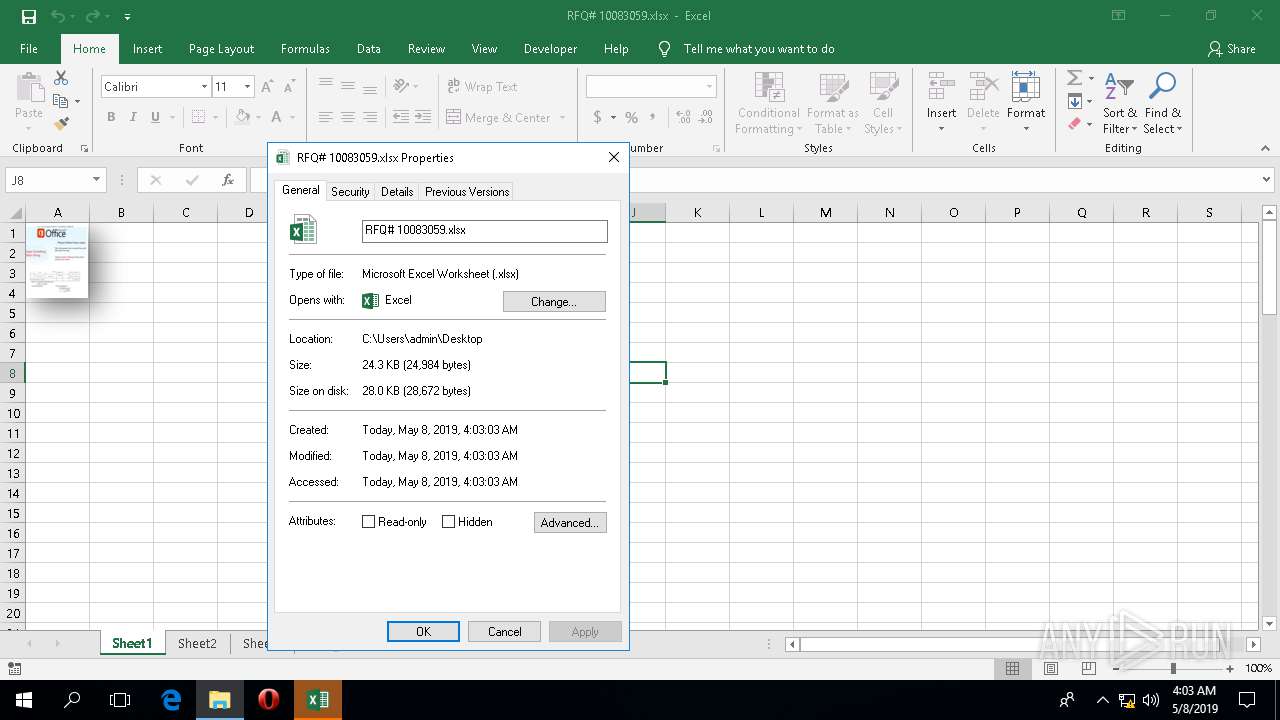1280x720 pixels.
Task: Click the Share button
Action: click(x=1231, y=48)
